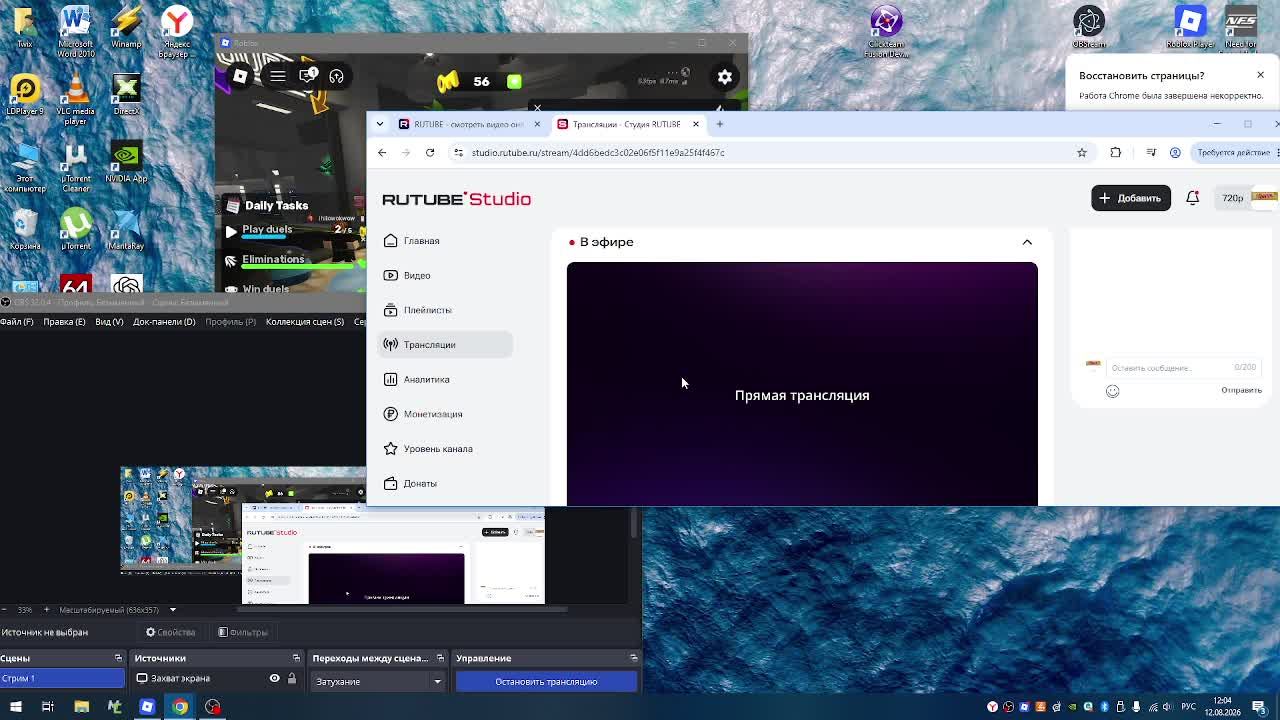This screenshot has width=1280, height=720.
Task: Open Roblox hamburger menu icon
Action: pos(277,76)
